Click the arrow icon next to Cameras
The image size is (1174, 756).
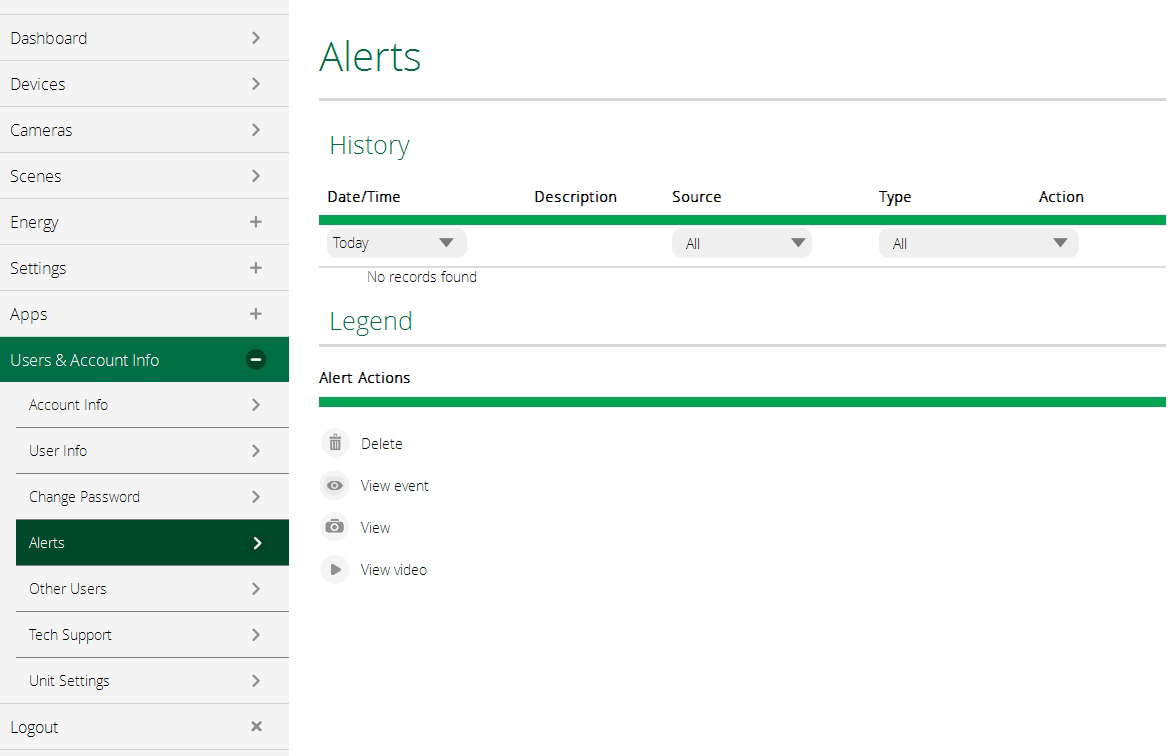click(256, 130)
